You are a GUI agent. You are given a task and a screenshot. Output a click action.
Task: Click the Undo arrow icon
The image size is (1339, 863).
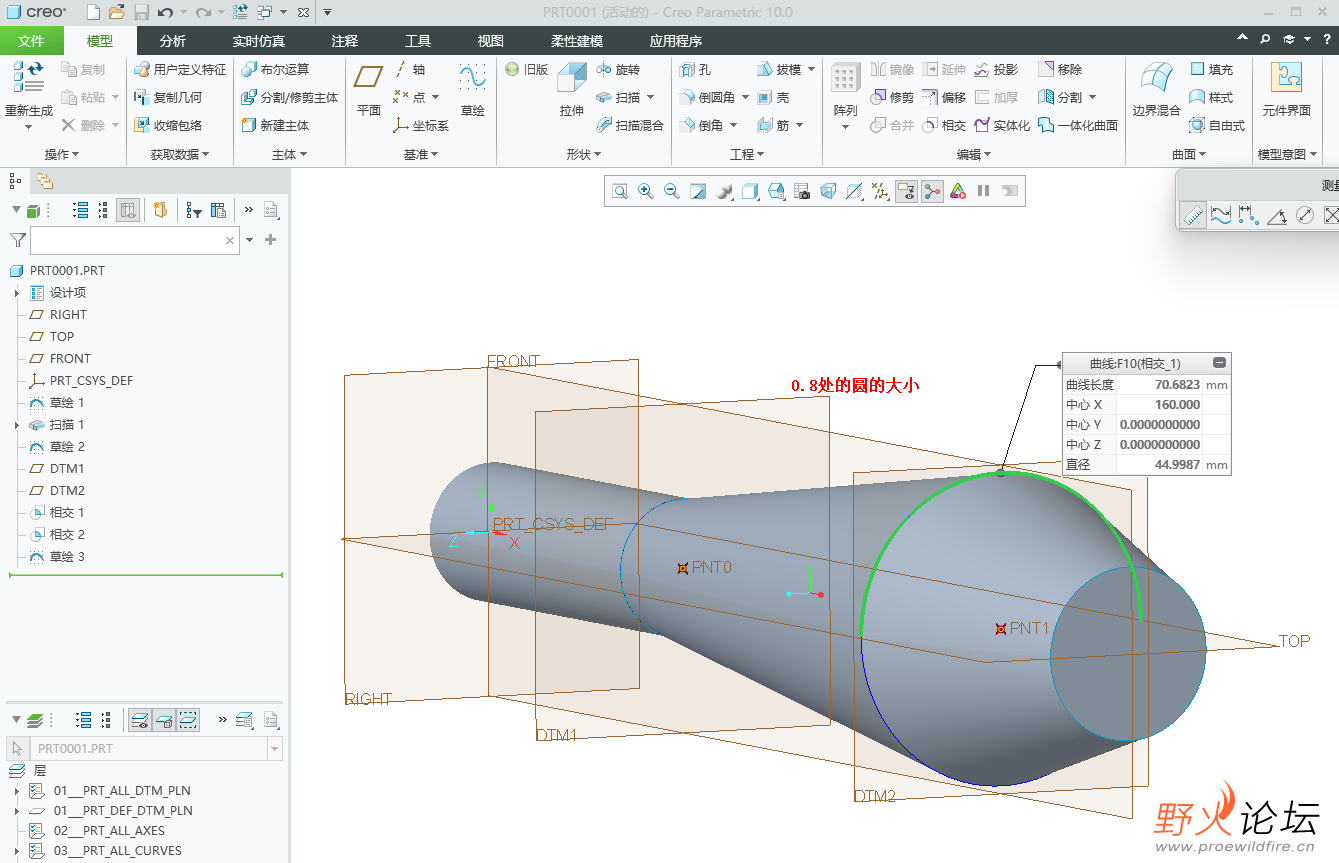(165, 12)
